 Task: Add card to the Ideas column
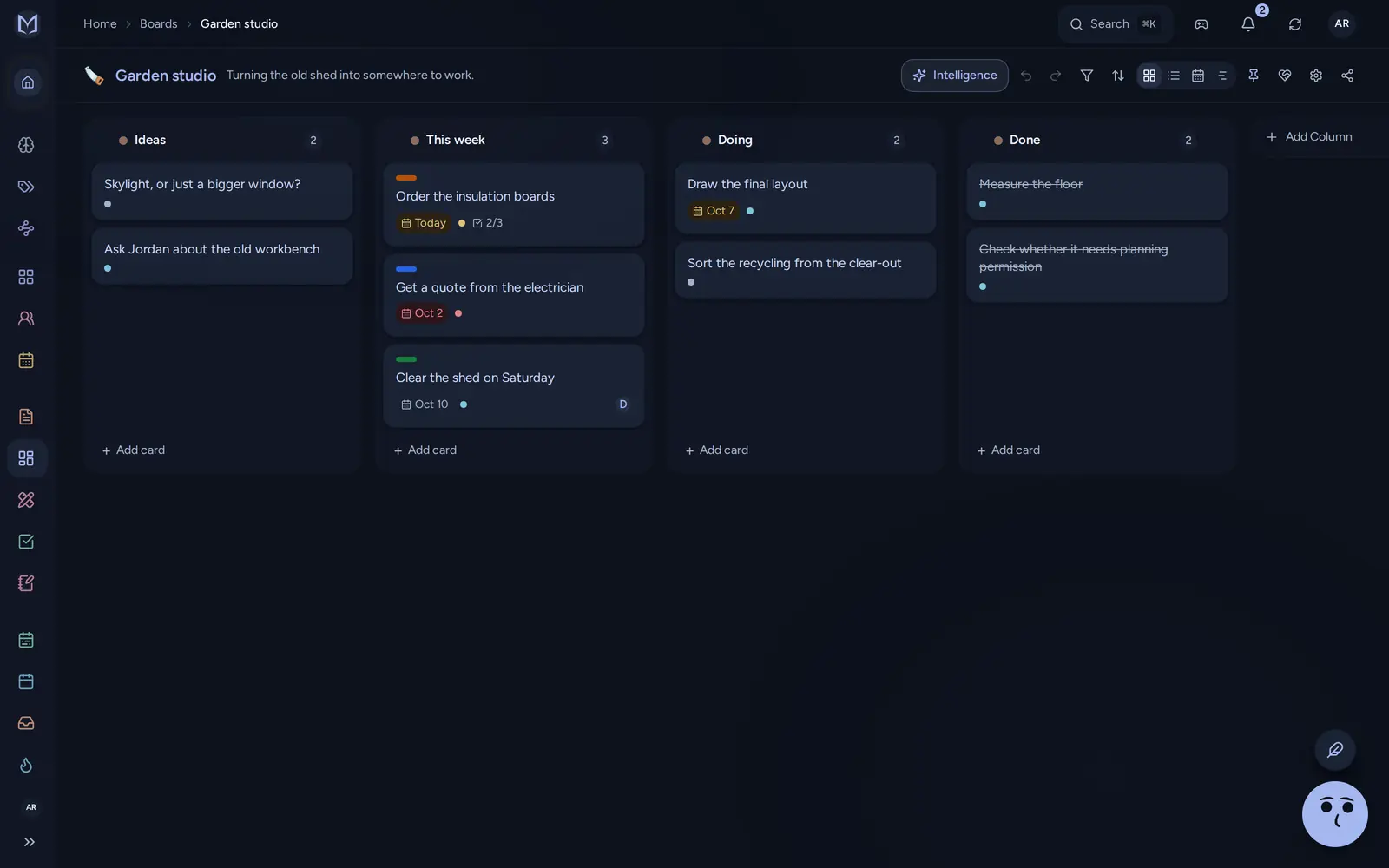[x=134, y=450]
